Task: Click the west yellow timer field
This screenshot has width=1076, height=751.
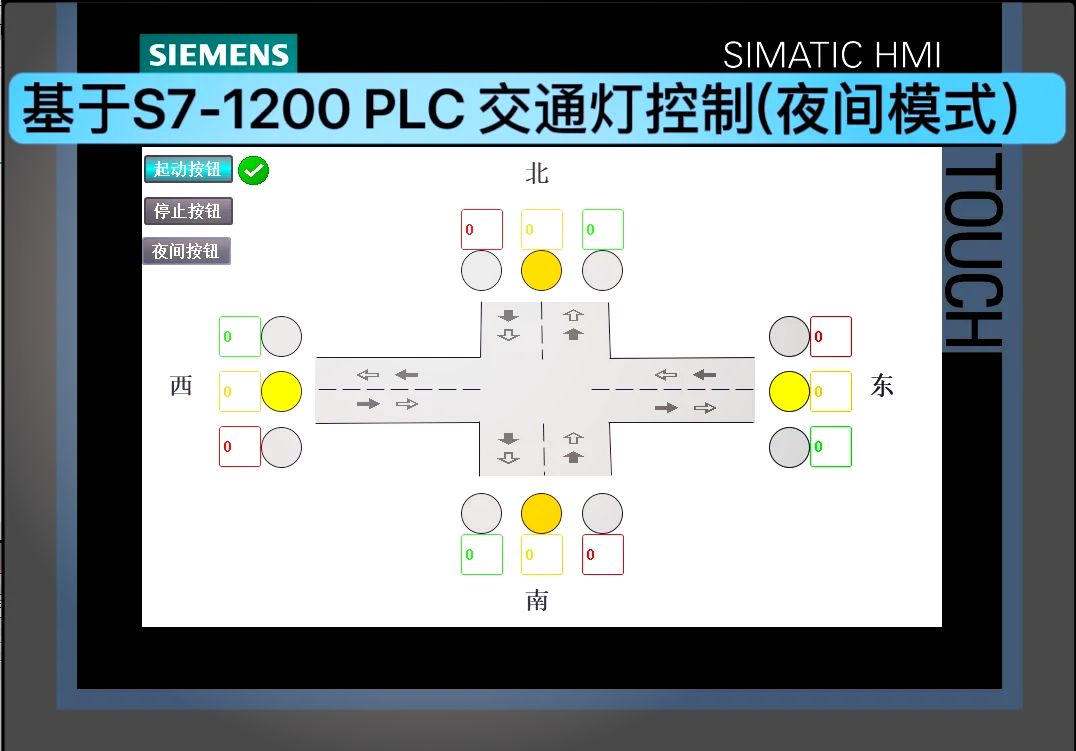Action: coord(239,391)
